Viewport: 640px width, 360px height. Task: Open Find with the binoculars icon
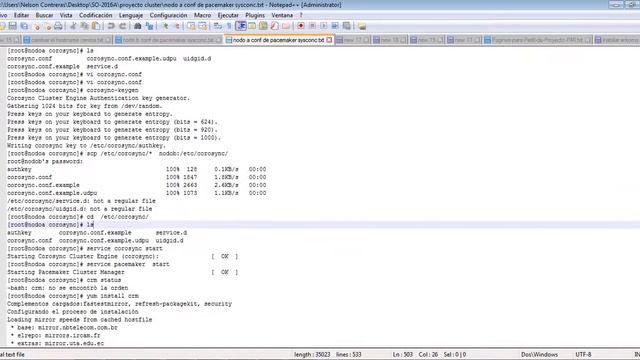(x=138, y=26)
